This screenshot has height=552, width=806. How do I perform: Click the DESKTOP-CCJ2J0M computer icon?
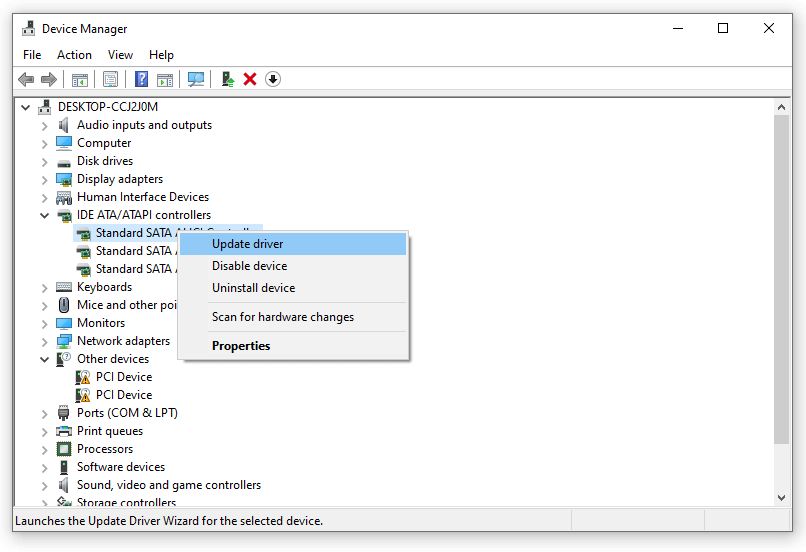coord(45,107)
